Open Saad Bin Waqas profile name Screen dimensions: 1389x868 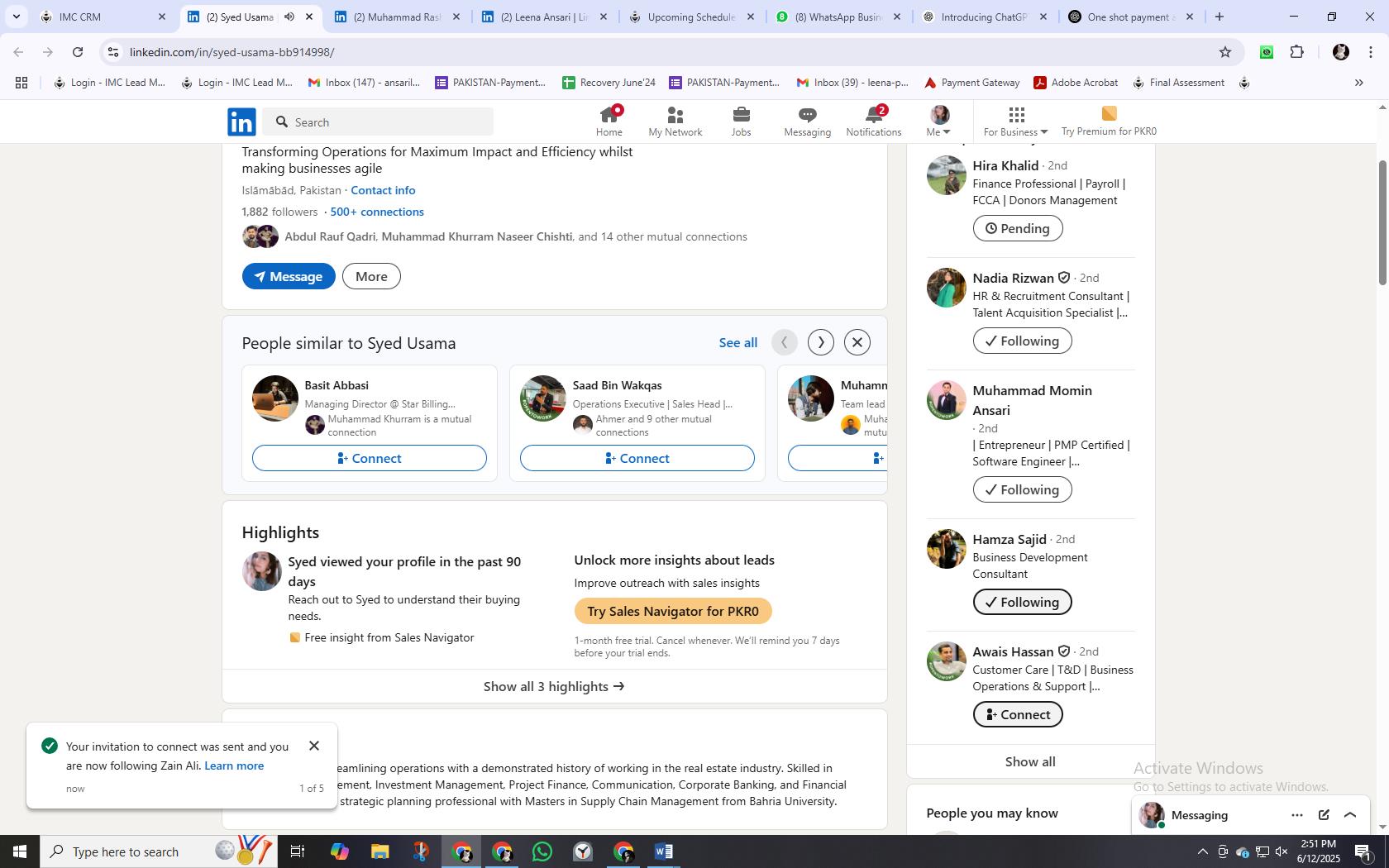(617, 385)
